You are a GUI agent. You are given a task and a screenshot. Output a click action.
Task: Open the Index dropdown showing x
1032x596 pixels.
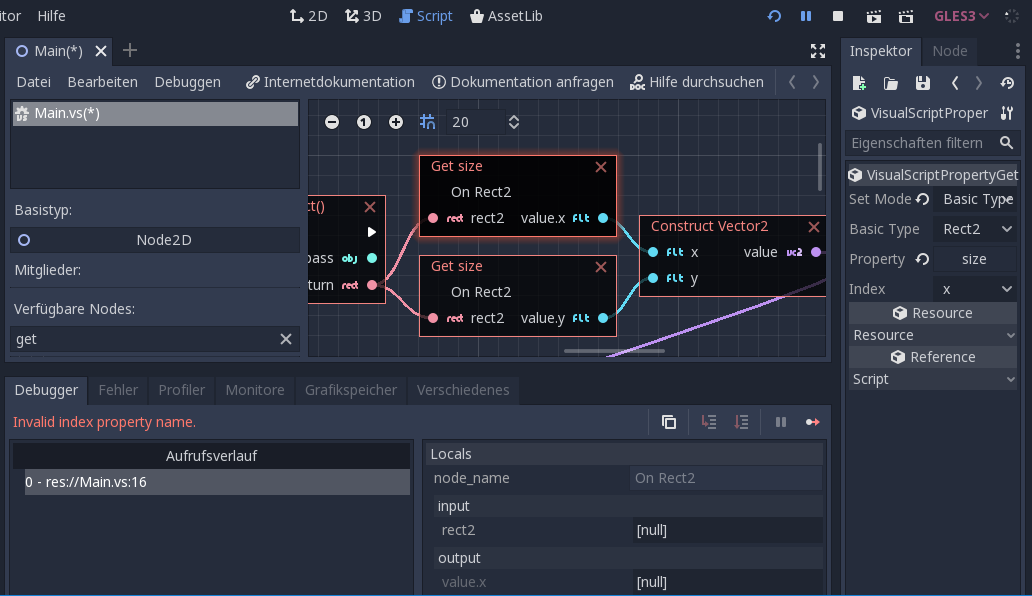coord(975,288)
